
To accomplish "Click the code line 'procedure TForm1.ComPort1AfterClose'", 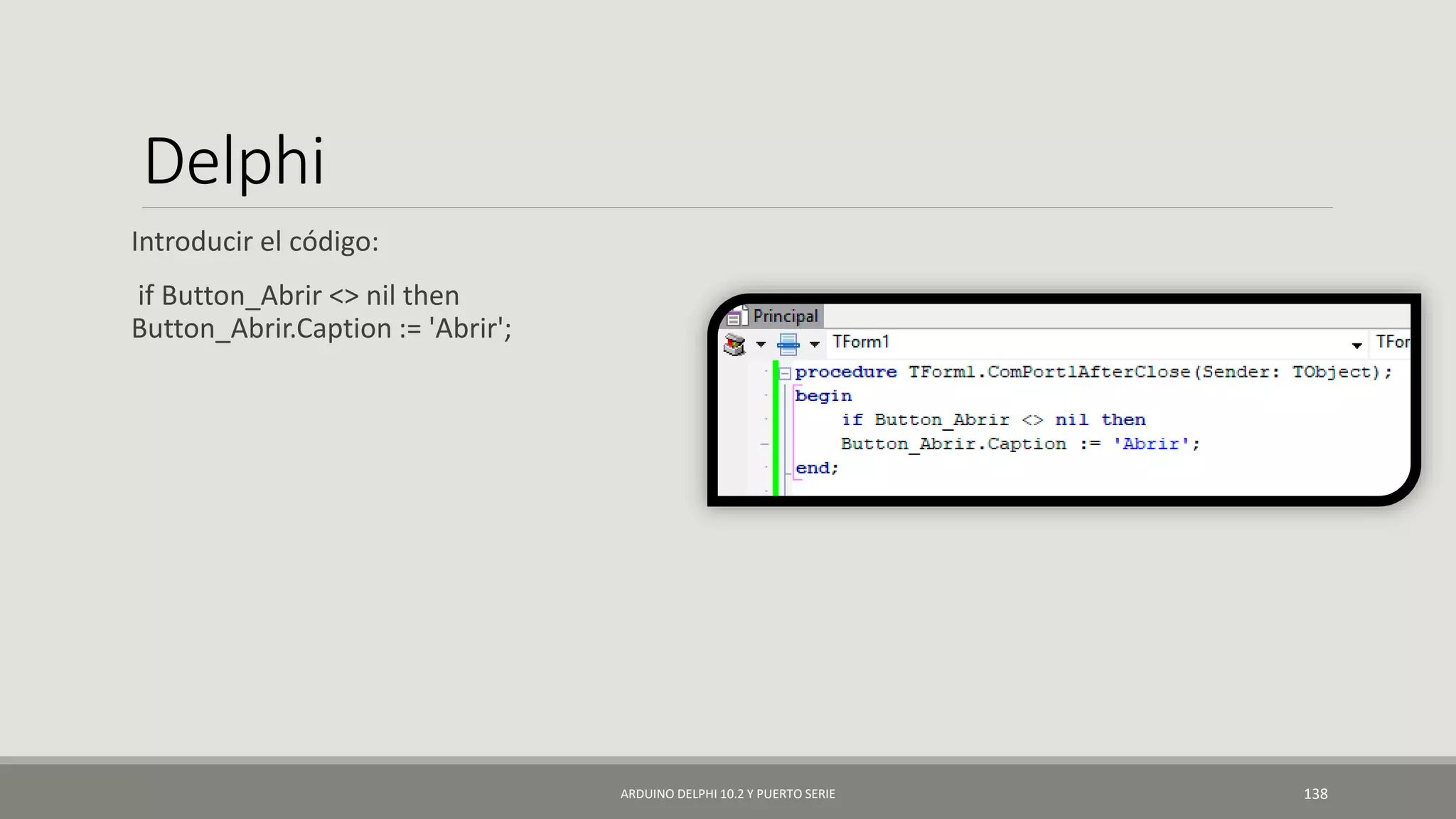I will coord(1093,372).
